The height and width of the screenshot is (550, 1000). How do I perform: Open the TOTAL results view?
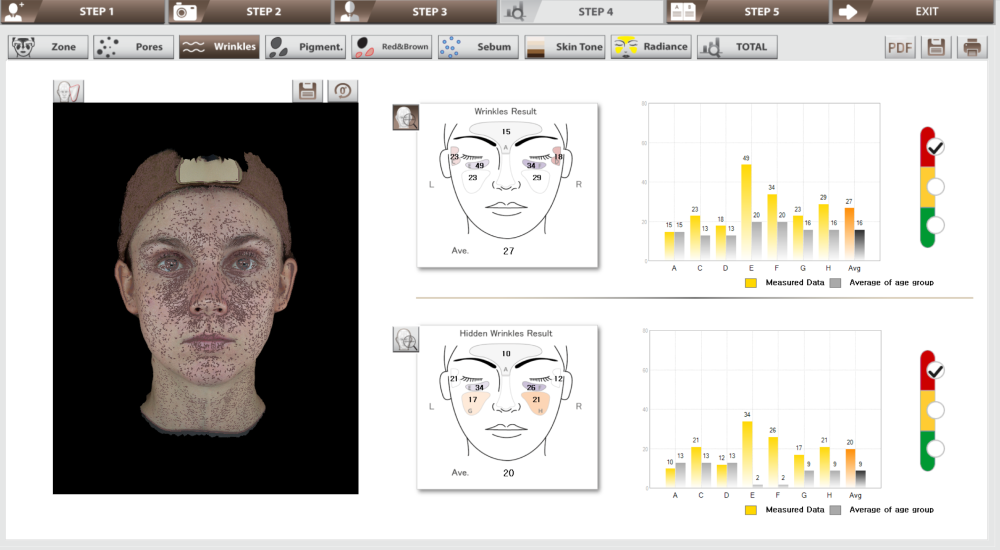737,47
